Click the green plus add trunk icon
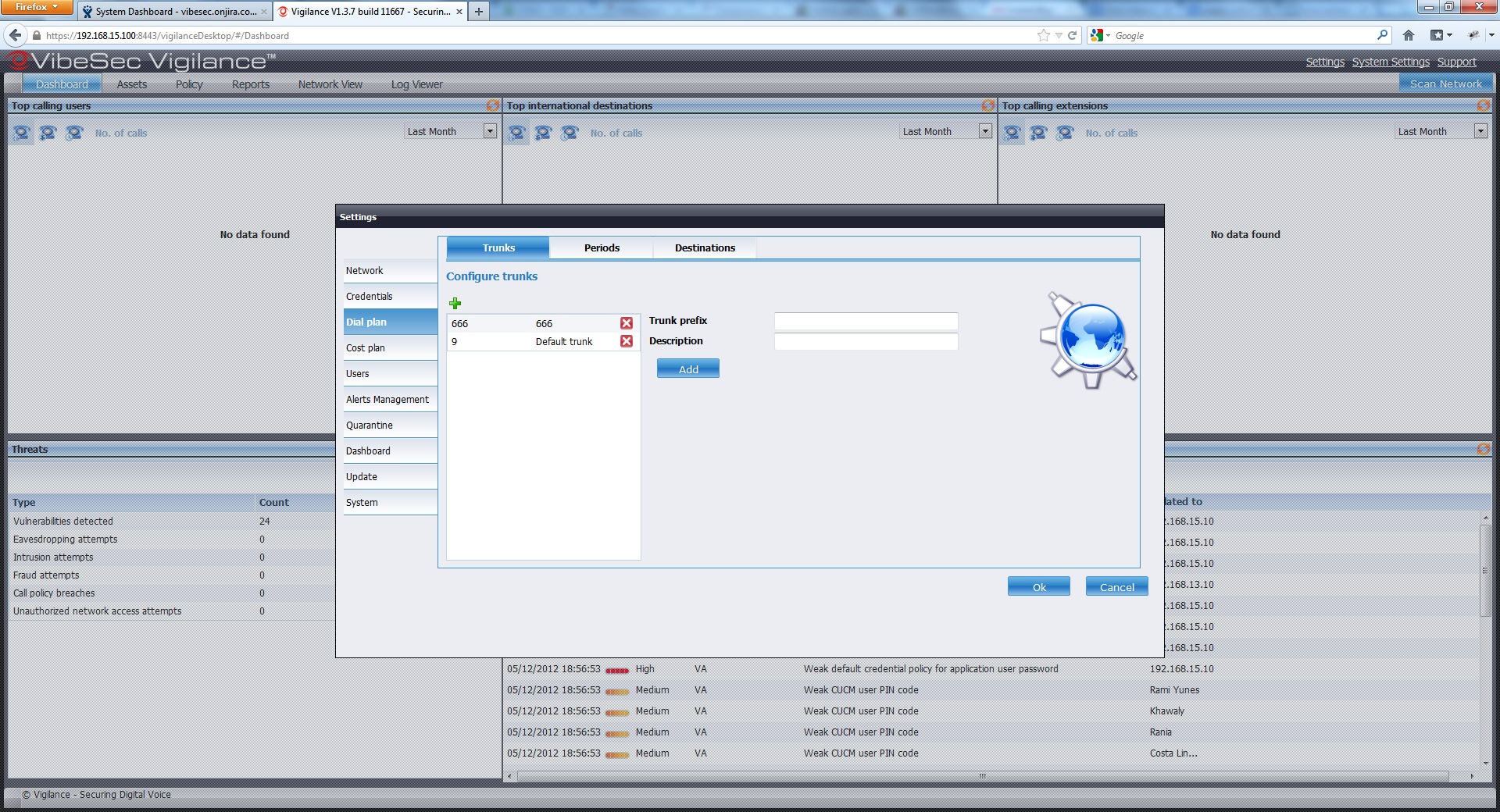This screenshot has height=812, width=1500. (455, 303)
